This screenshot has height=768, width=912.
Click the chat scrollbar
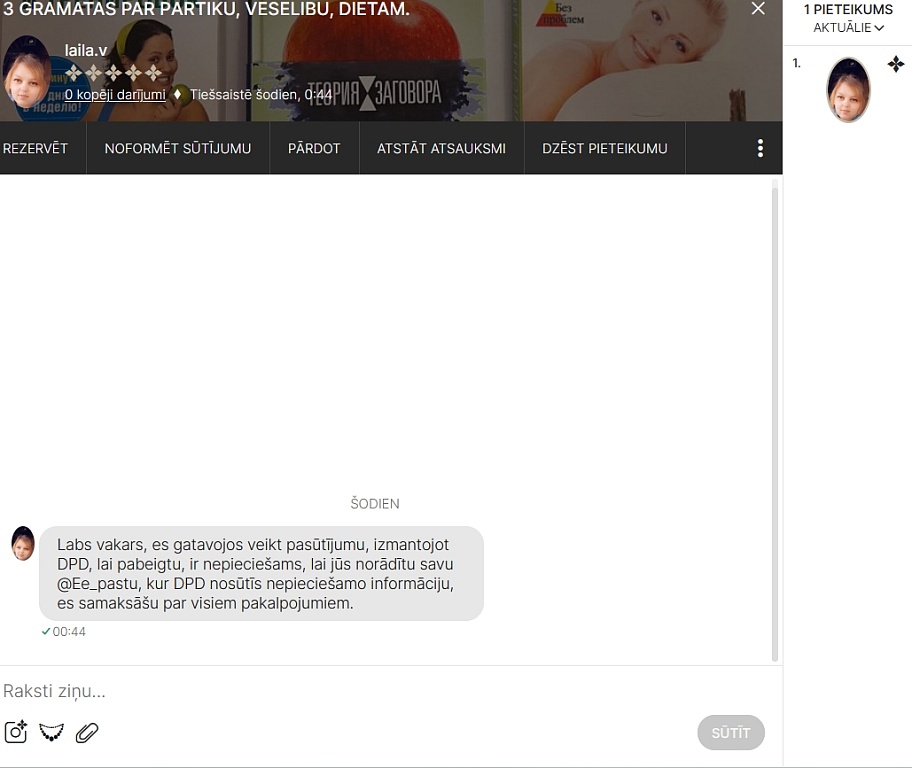pos(775,420)
